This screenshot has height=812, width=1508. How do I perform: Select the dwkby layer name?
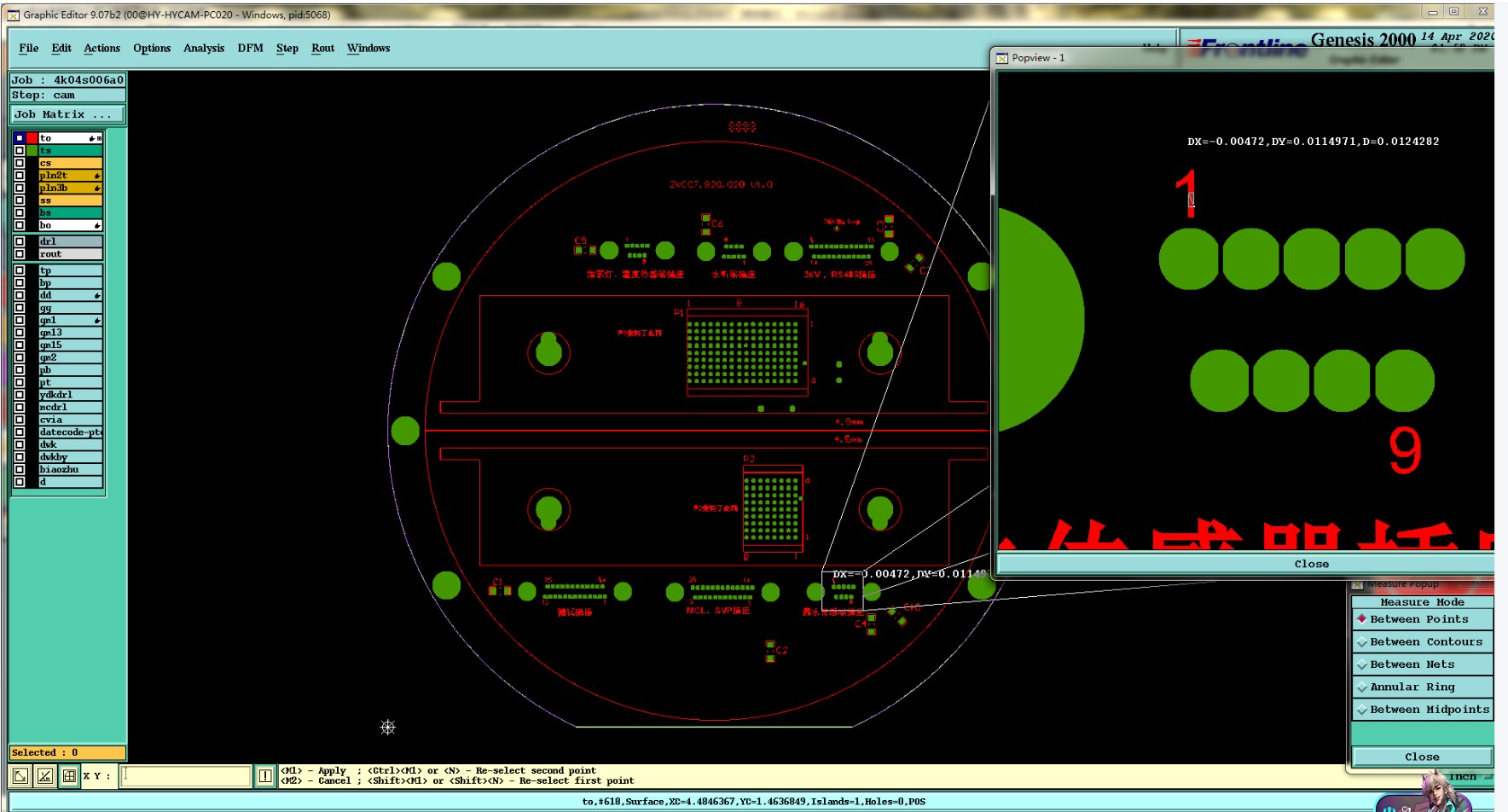click(71, 457)
